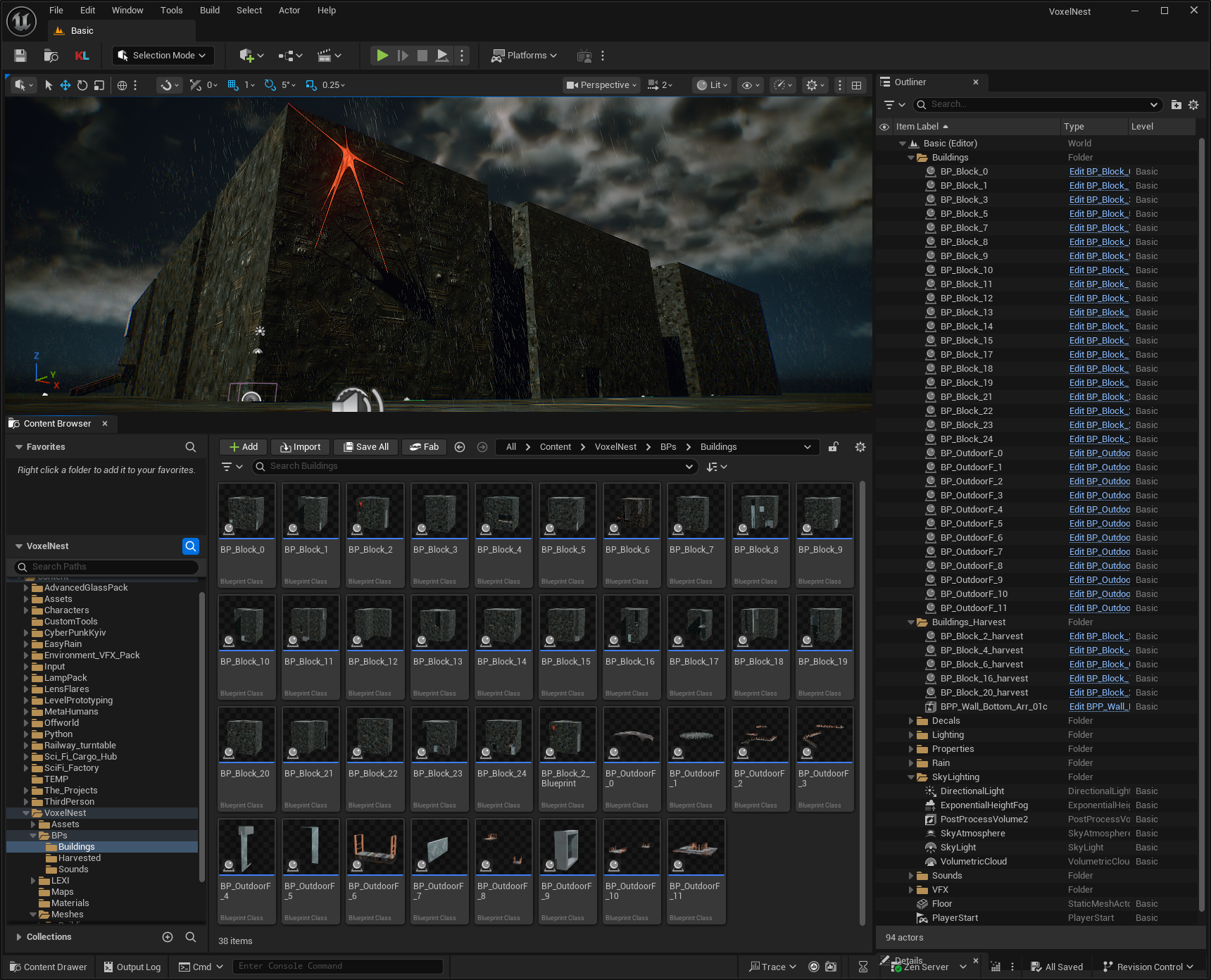This screenshot has height=980, width=1211.
Task: Open the Selection Mode dropdown
Action: tap(163, 56)
